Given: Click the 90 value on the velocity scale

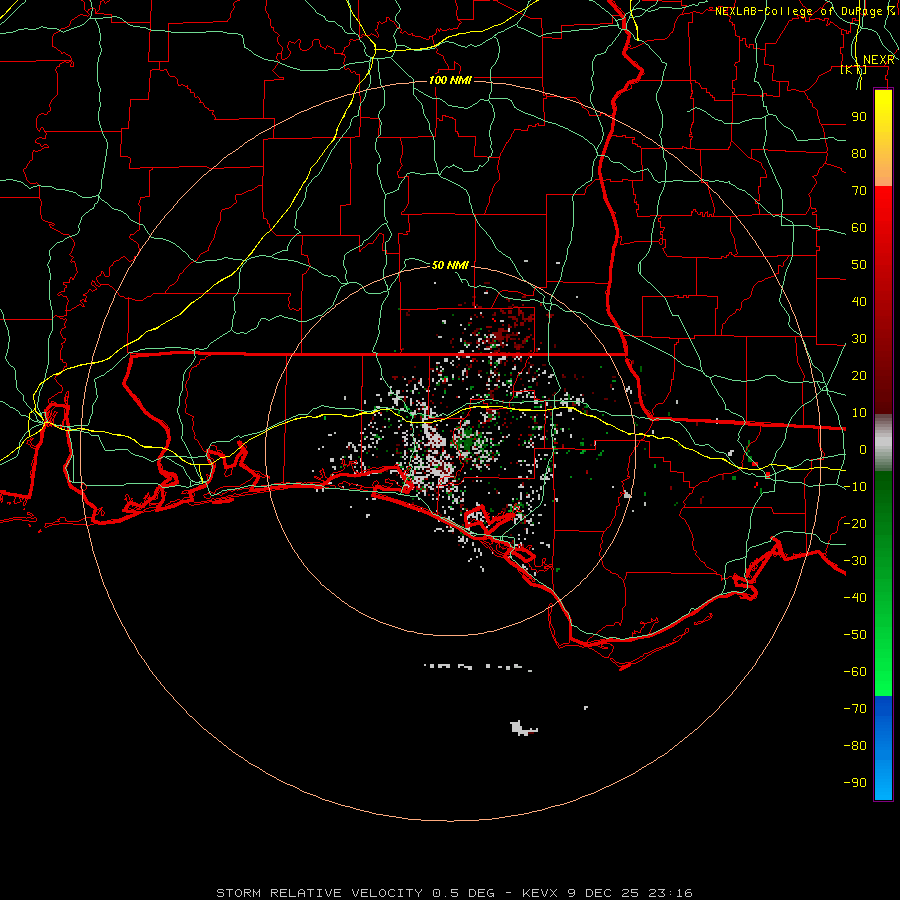Looking at the screenshot, I should (x=859, y=117).
